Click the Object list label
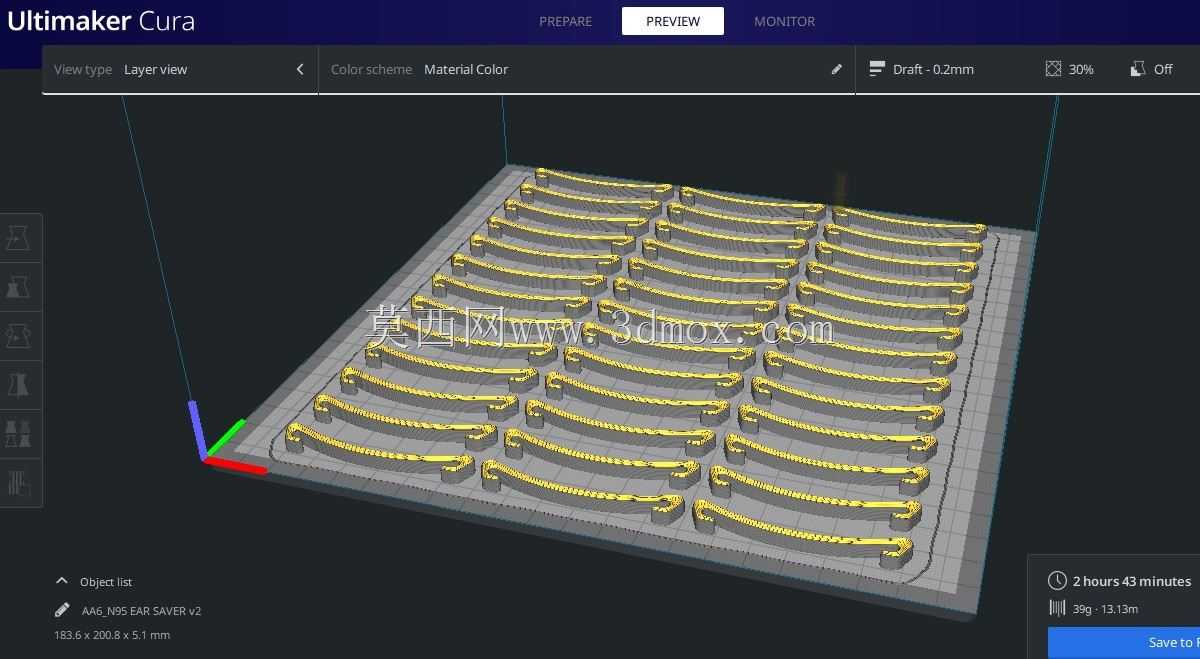The width and height of the screenshot is (1200, 659). click(106, 582)
